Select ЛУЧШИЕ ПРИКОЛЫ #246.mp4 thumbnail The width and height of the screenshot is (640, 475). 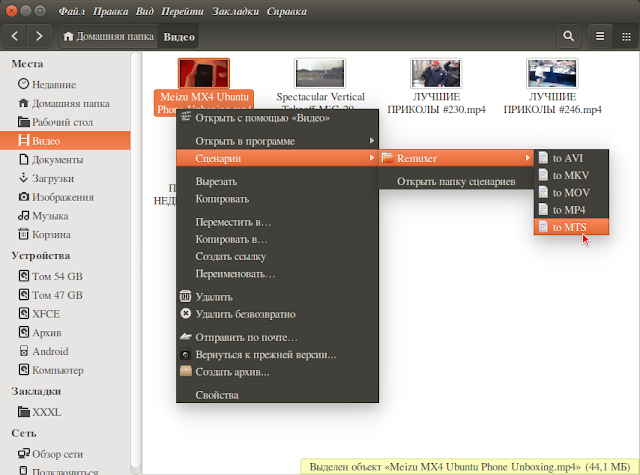click(x=552, y=73)
